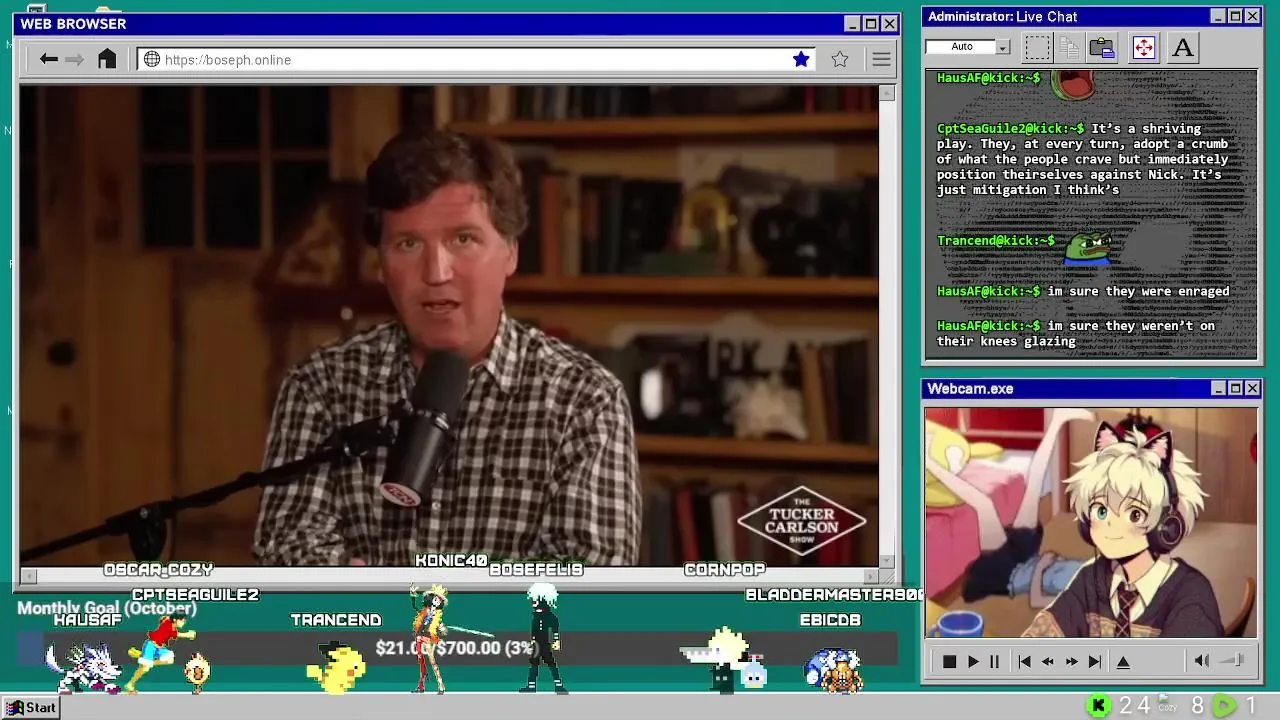Pause playback in Webcam.exe

(x=994, y=662)
